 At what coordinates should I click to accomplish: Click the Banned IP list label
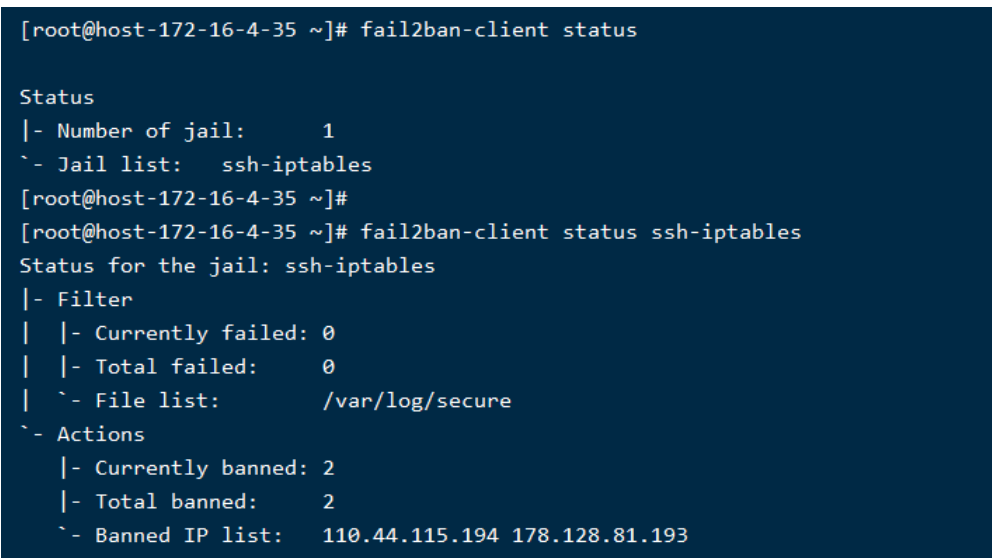(188, 536)
